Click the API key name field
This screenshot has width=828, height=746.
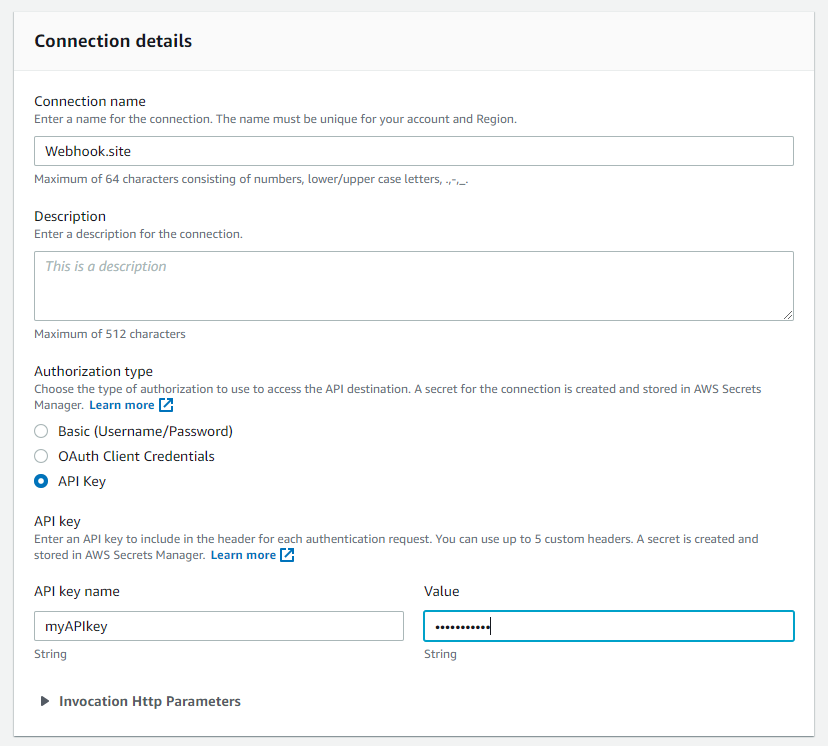coord(218,626)
